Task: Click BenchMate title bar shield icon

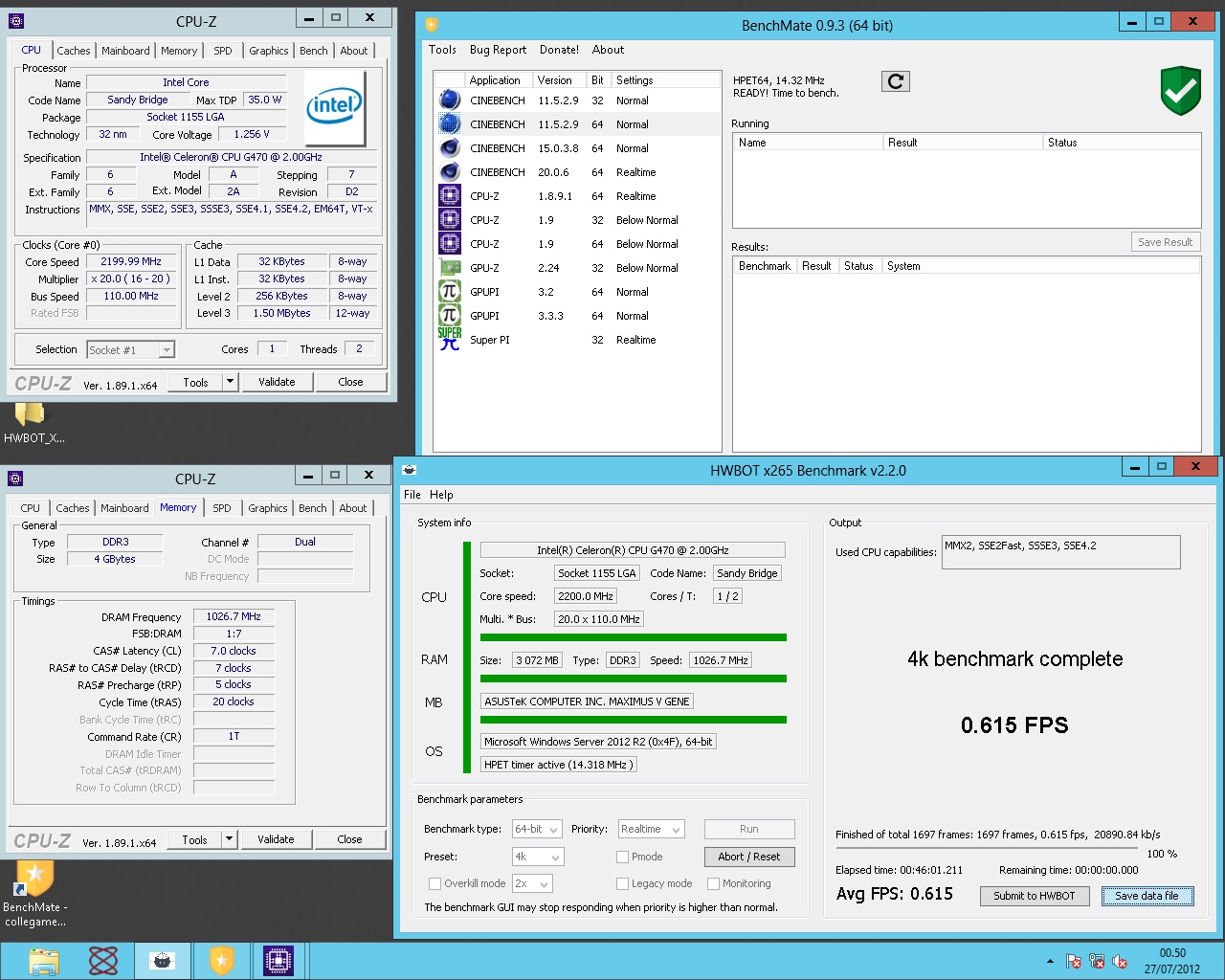Action: point(432,25)
